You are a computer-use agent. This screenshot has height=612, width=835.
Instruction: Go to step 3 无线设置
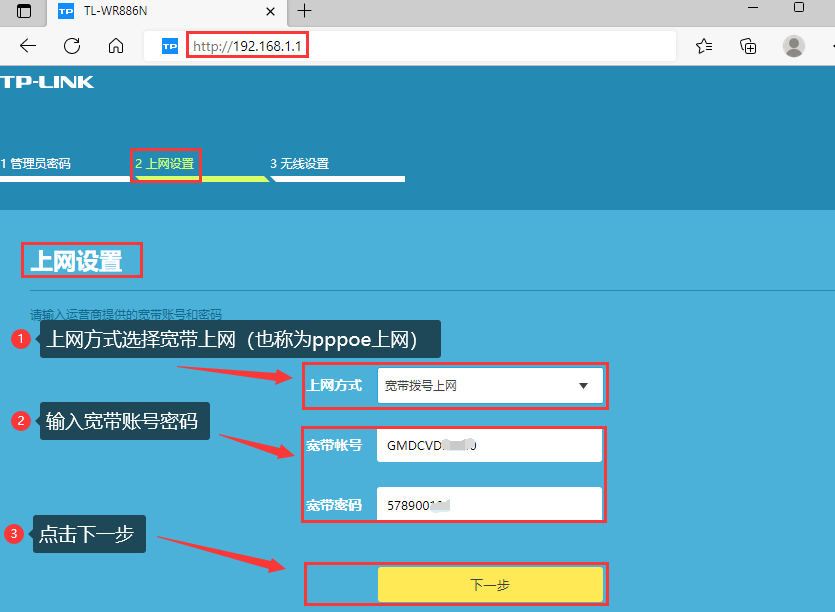(x=300, y=164)
